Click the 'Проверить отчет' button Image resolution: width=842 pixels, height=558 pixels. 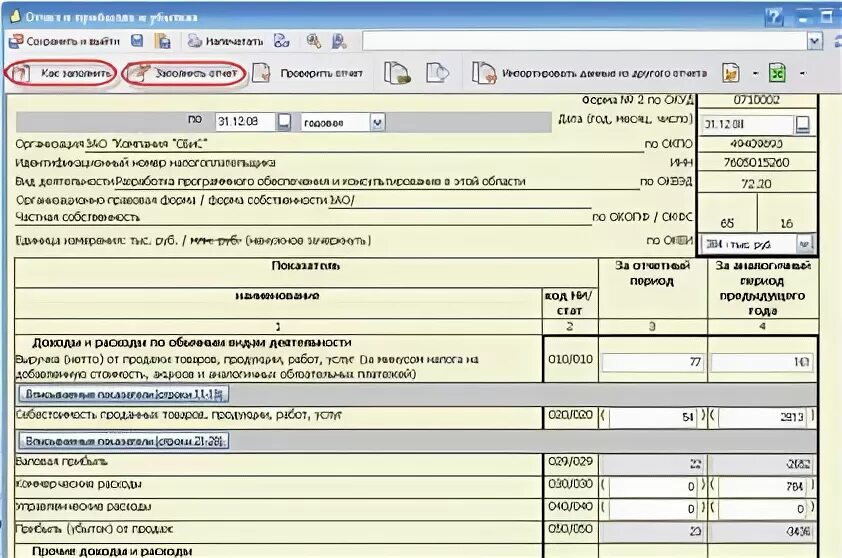pyautogui.click(x=308, y=73)
